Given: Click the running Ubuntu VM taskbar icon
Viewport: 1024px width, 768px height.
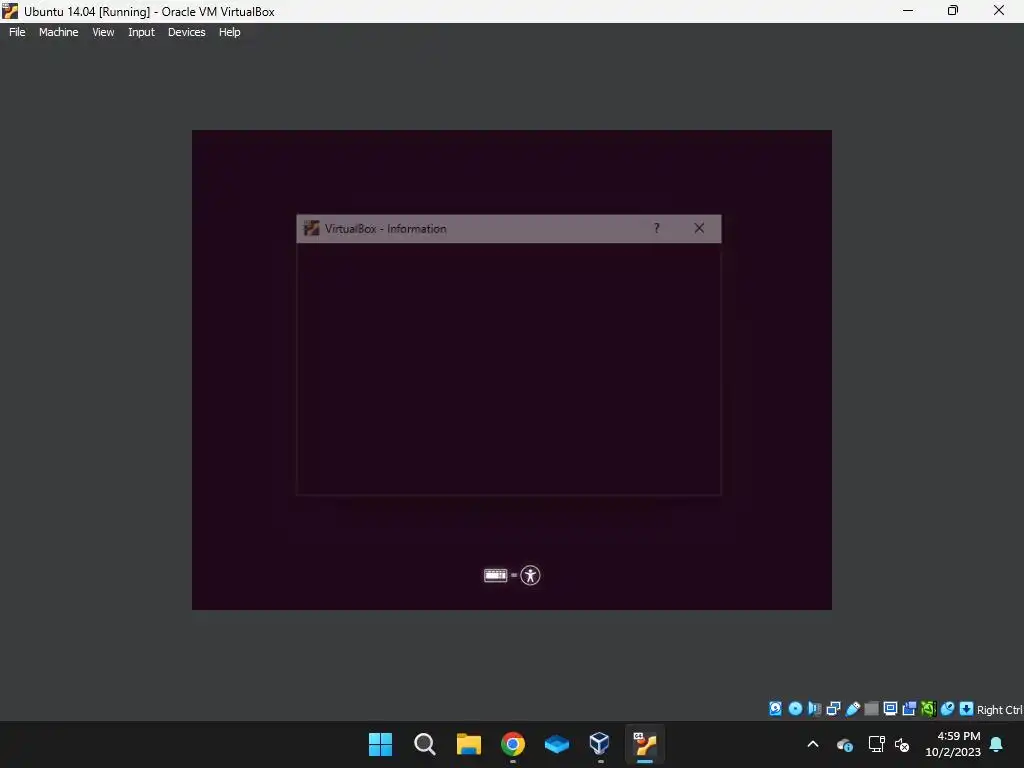Looking at the screenshot, I should (x=645, y=744).
